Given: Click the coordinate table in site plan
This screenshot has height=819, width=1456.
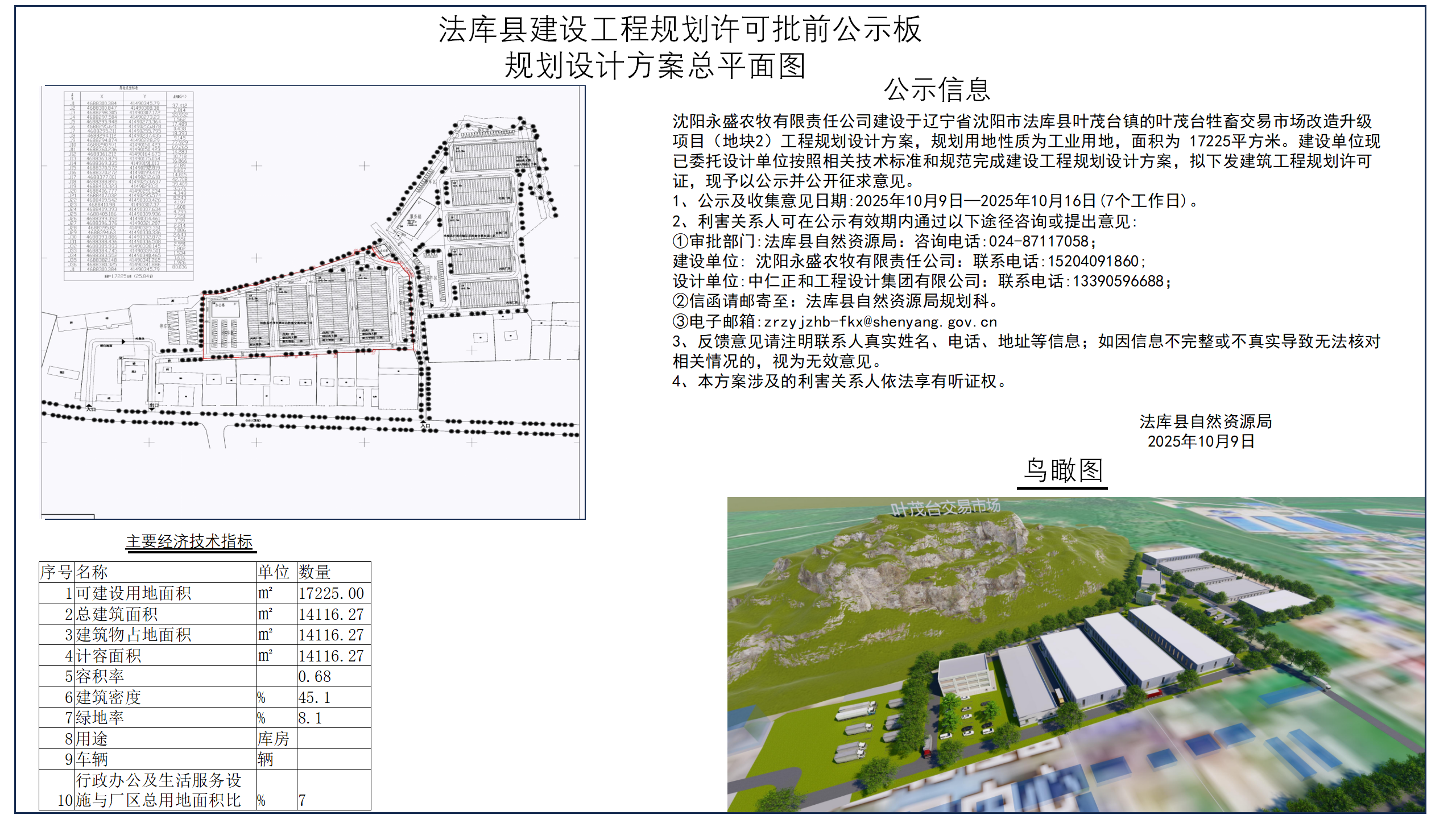Looking at the screenshot, I should coord(129,185).
